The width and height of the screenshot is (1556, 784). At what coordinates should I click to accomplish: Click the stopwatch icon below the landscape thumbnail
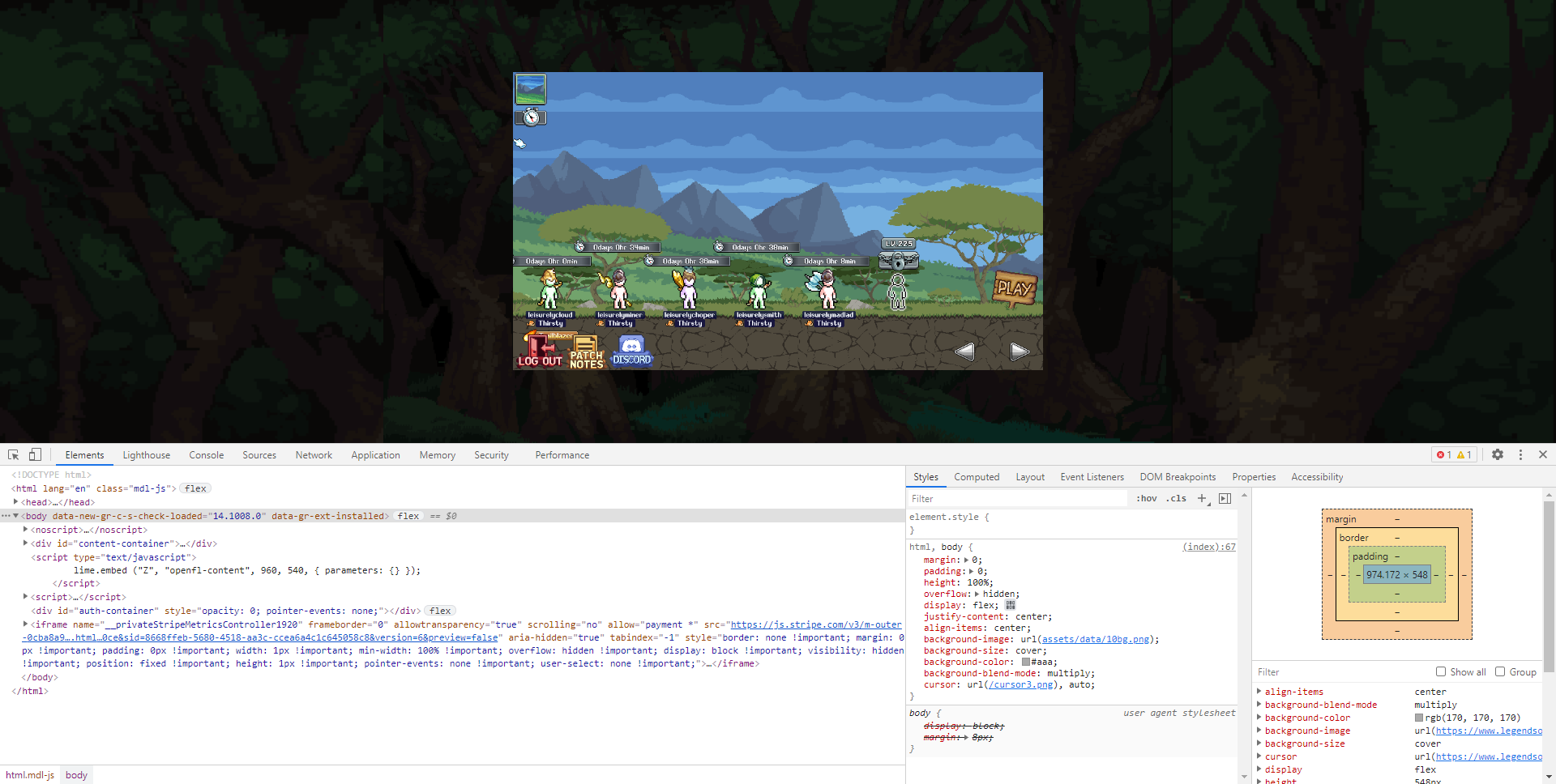coord(531,117)
